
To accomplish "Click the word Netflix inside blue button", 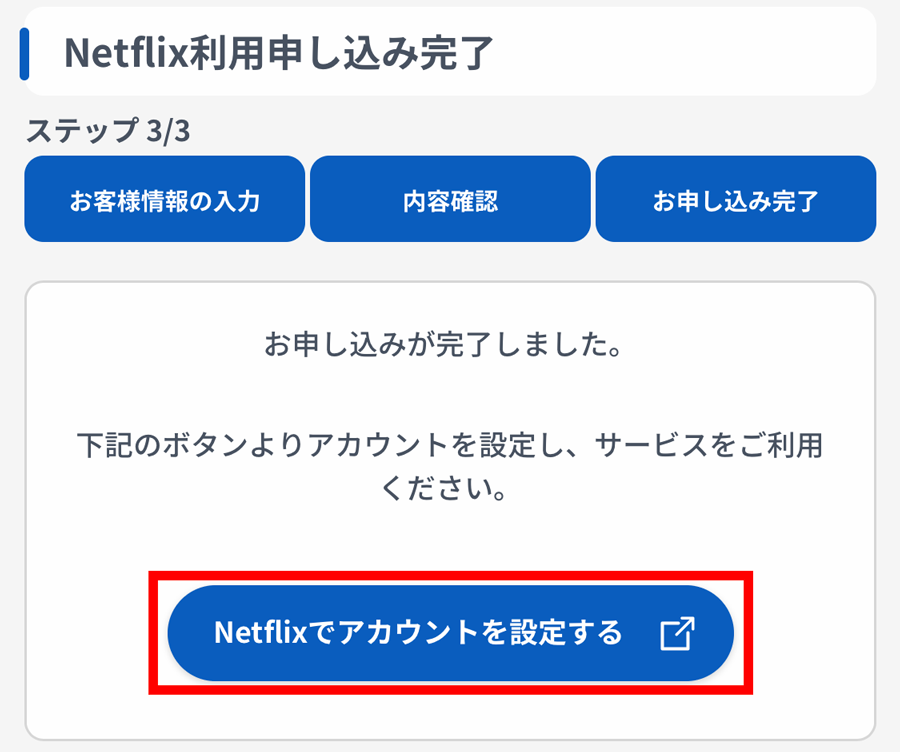I will (261, 633).
